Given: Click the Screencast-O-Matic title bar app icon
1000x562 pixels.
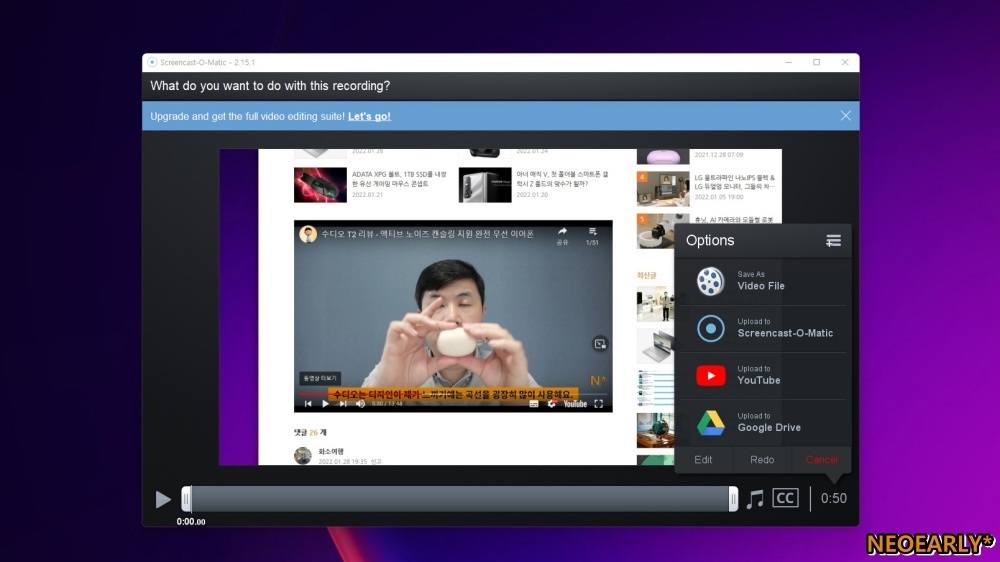Looking at the screenshot, I should pyautogui.click(x=152, y=63).
